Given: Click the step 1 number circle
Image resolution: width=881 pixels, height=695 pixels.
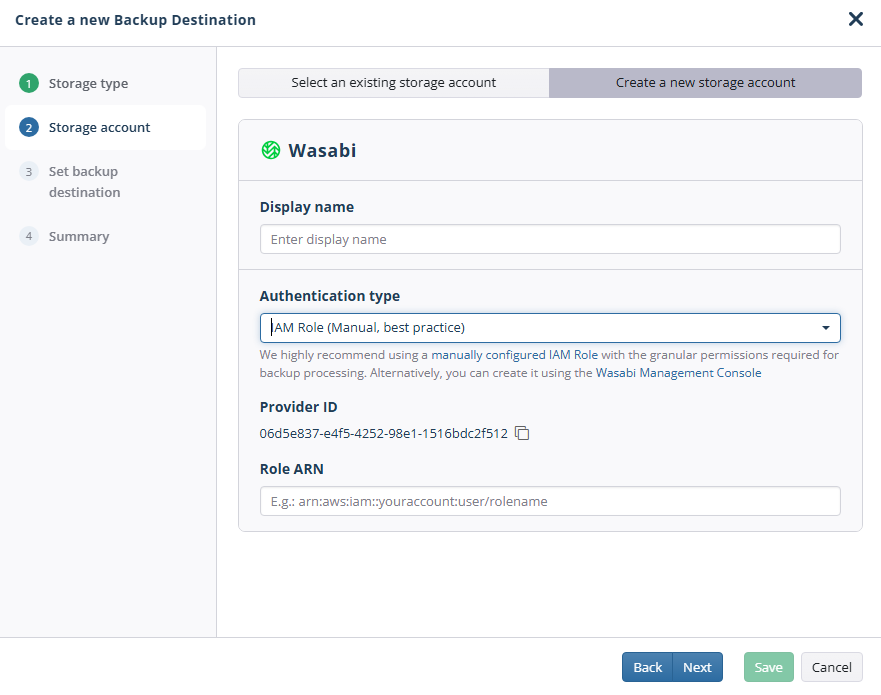Looking at the screenshot, I should (x=29, y=83).
